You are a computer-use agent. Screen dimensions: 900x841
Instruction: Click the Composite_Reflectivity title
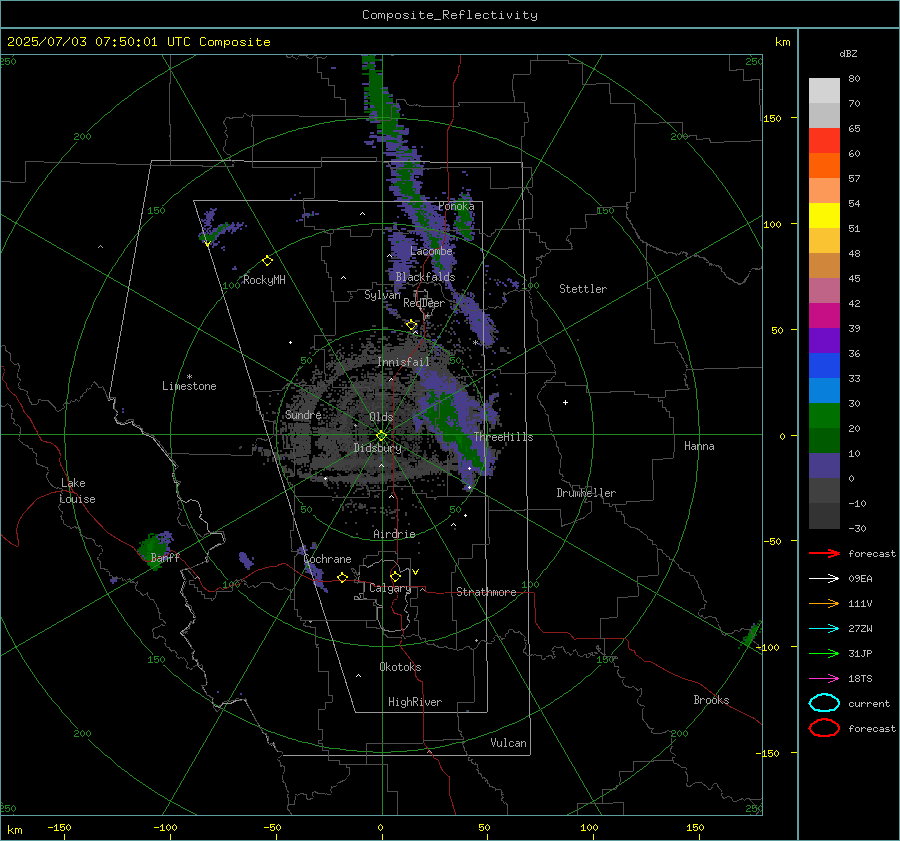pyautogui.click(x=450, y=15)
